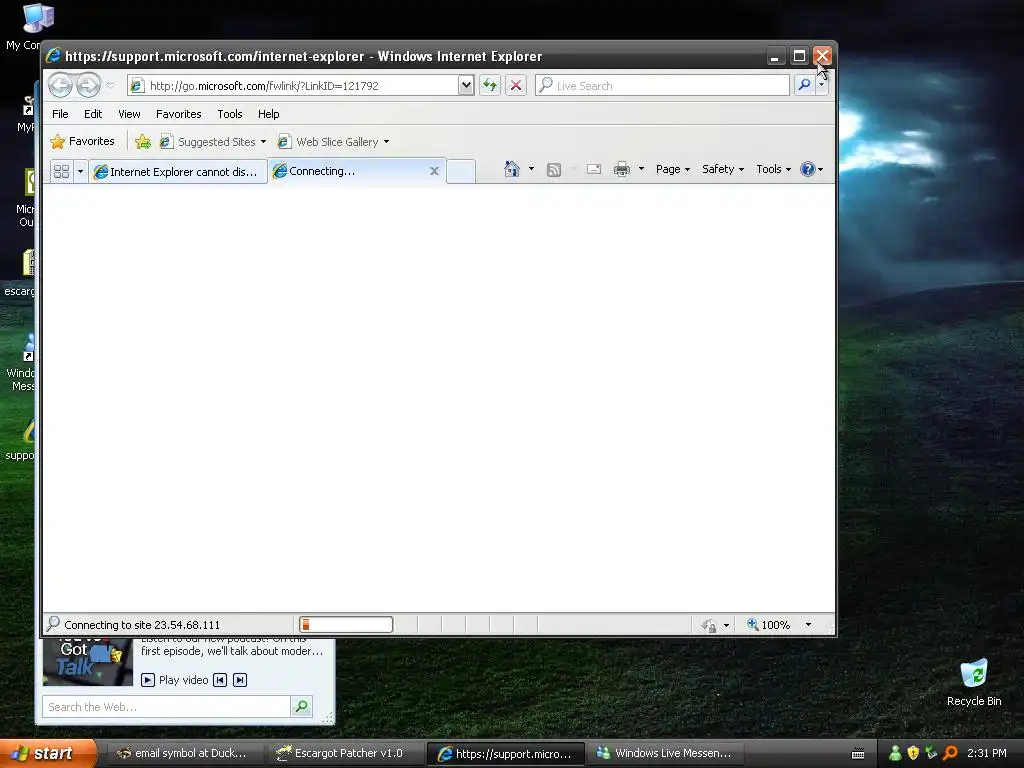The width and height of the screenshot is (1024, 768).
Task: Open the Favorites center star button
Action: click(82, 141)
